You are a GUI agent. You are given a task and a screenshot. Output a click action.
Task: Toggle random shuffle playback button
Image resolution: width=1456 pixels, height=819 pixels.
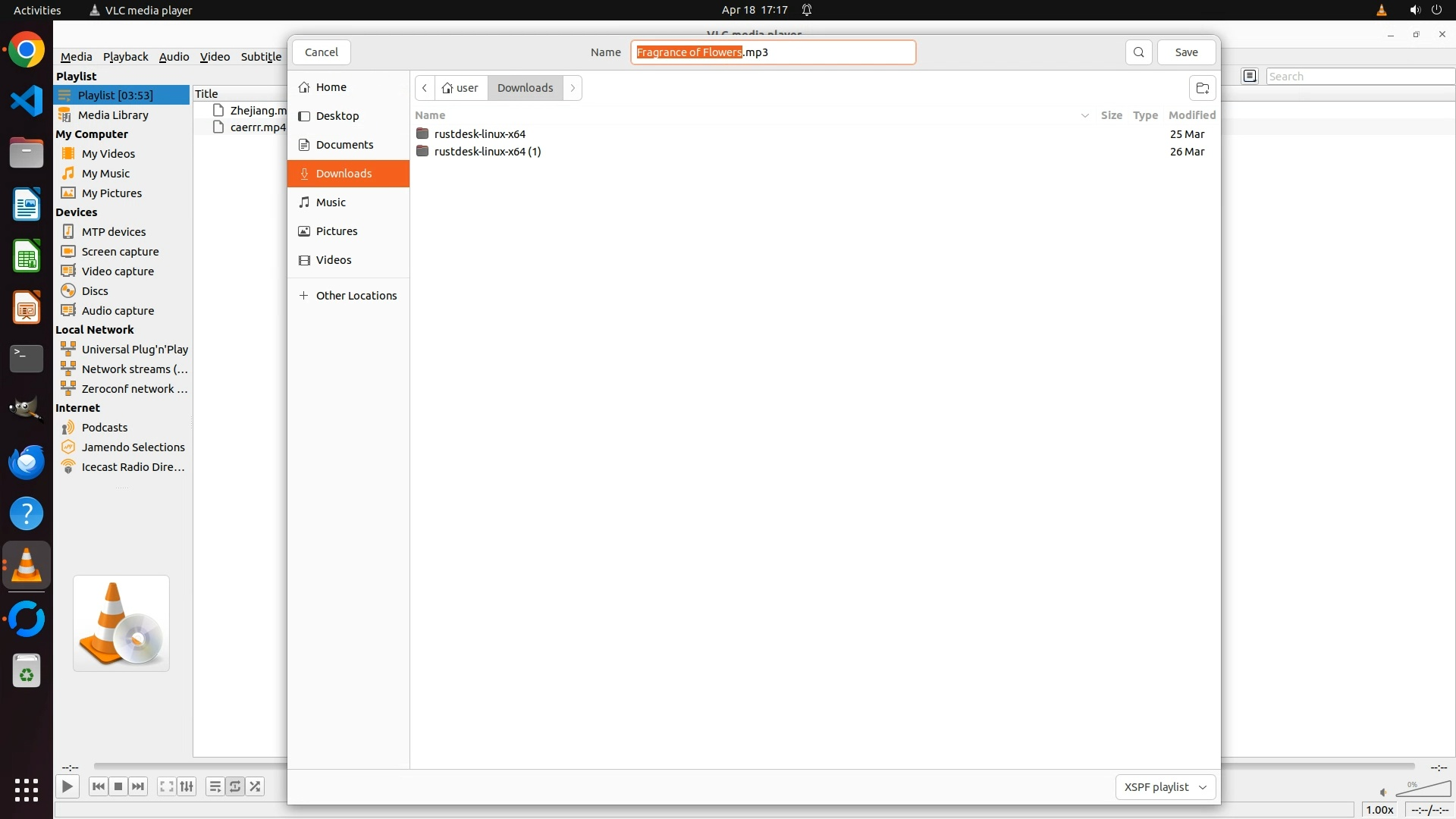tap(256, 786)
